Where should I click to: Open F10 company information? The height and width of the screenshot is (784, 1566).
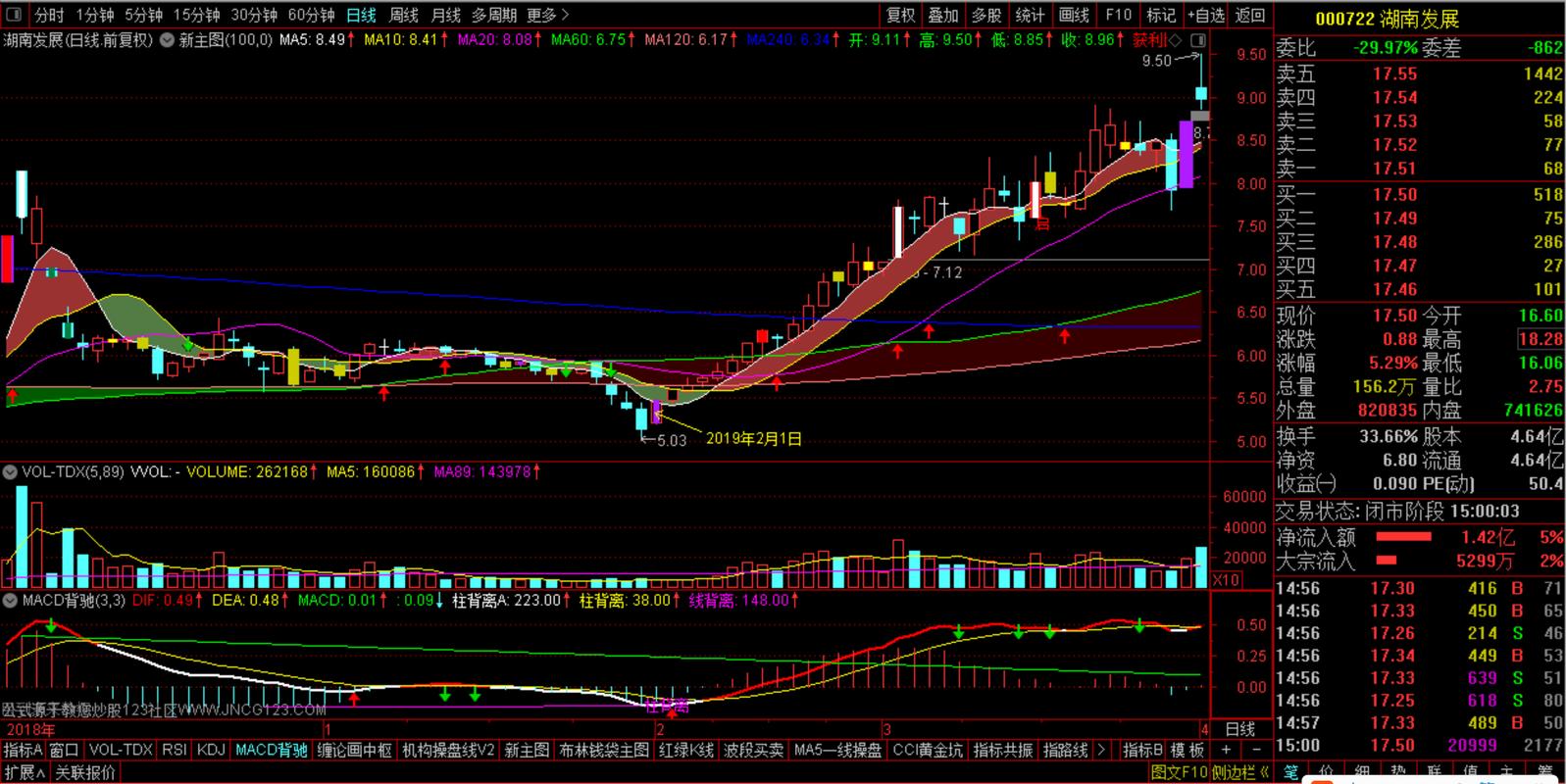tap(1118, 16)
